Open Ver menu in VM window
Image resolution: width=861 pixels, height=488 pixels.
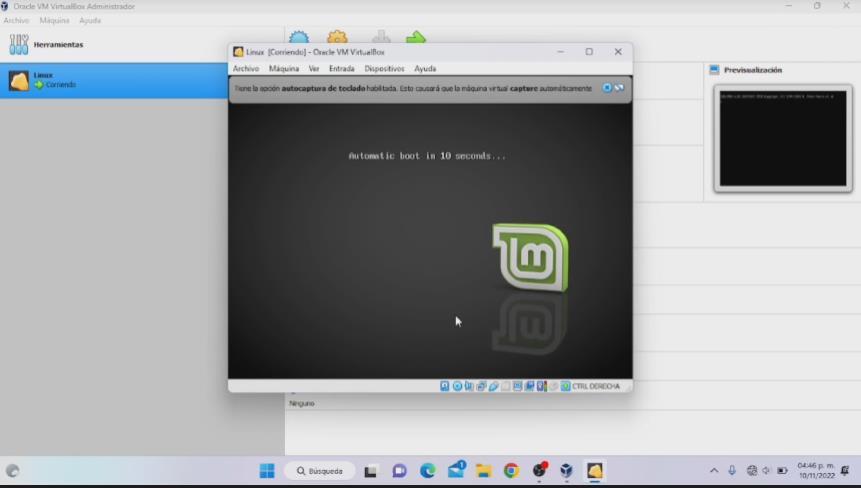pos(314,69)
